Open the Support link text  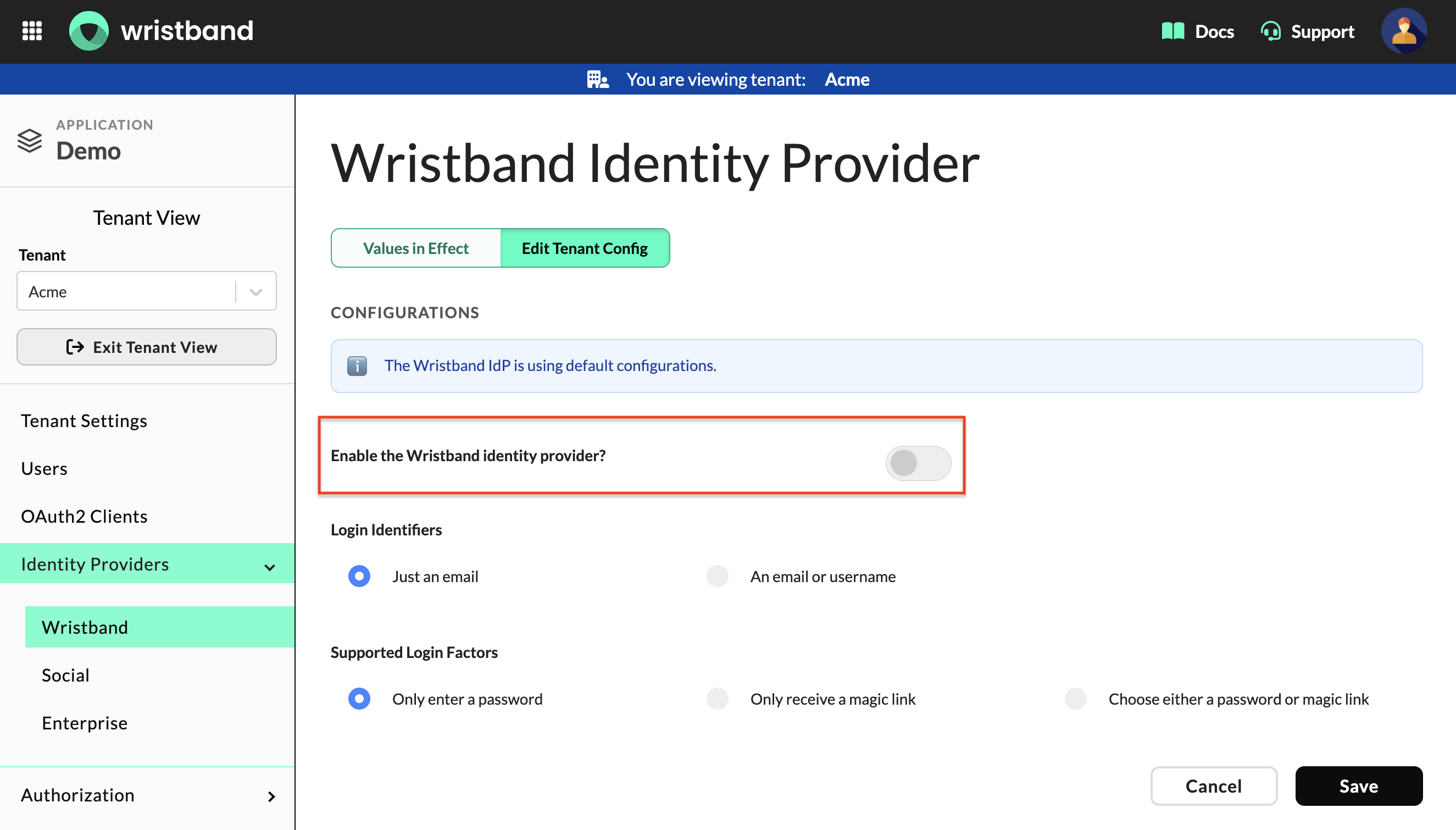1322,31
